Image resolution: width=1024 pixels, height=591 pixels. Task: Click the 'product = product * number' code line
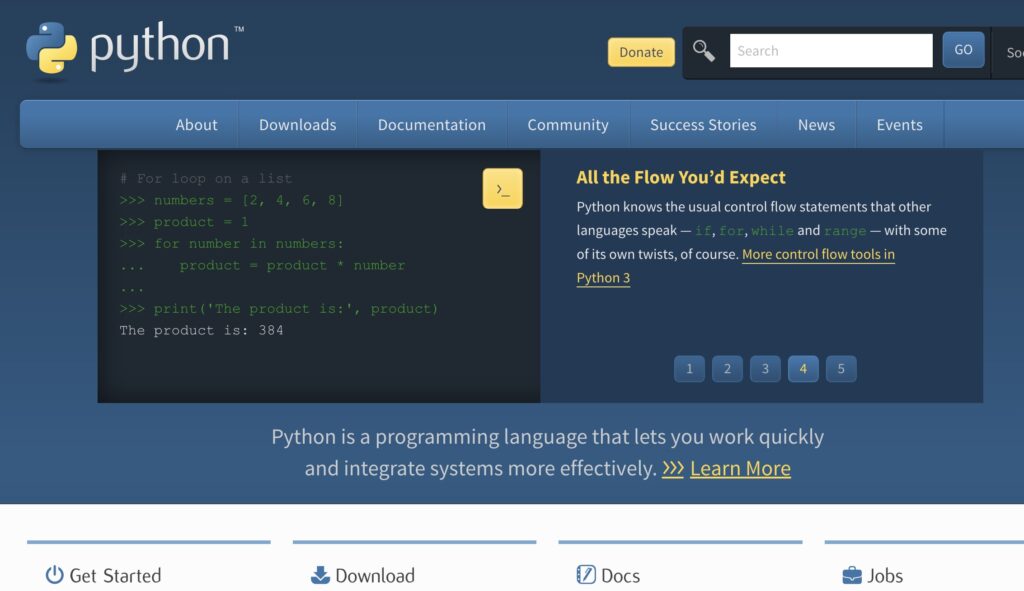(x=262, y=265)
